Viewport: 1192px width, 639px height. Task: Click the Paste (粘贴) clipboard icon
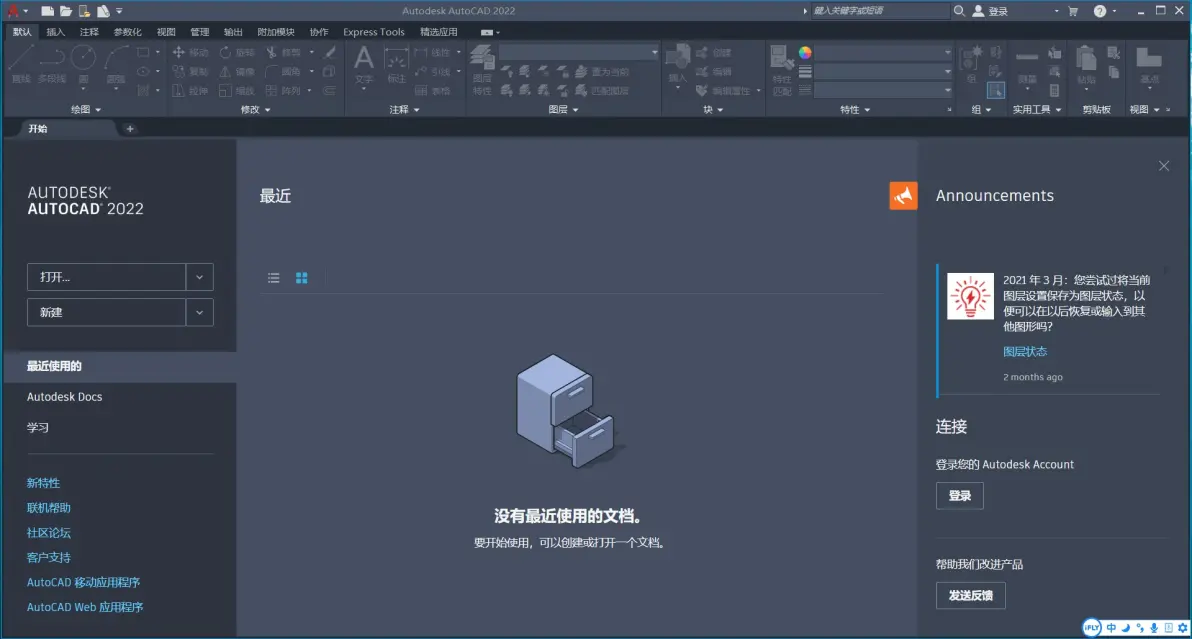[1086, 64]
